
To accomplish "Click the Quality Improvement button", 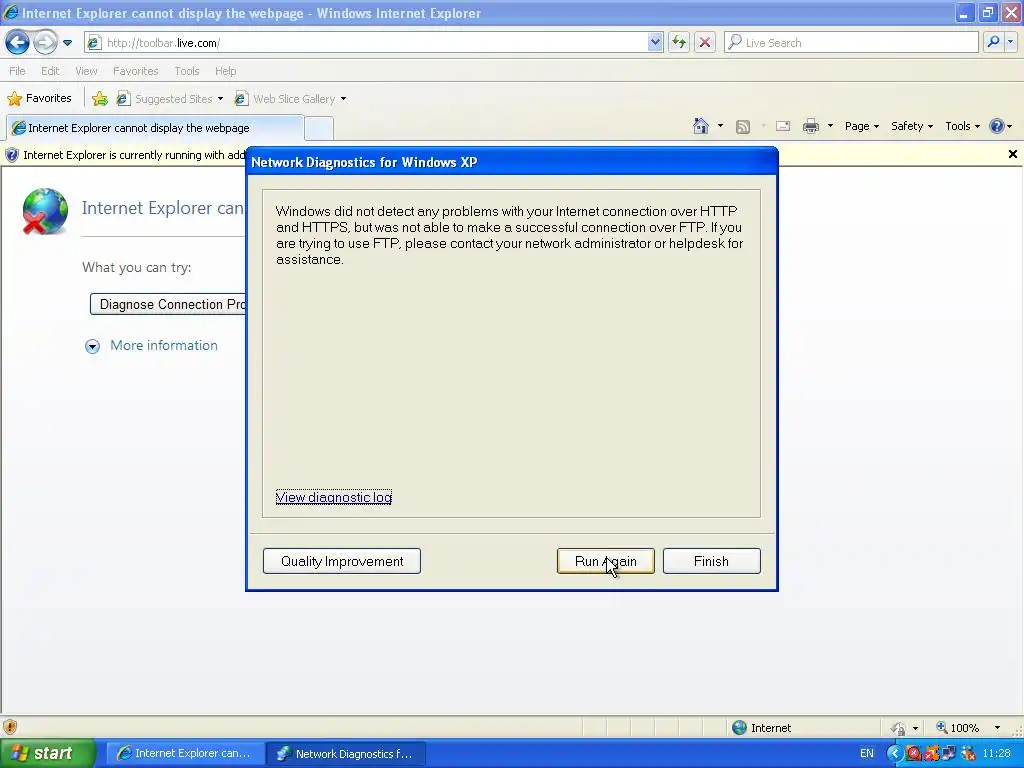I will [342, 561].
